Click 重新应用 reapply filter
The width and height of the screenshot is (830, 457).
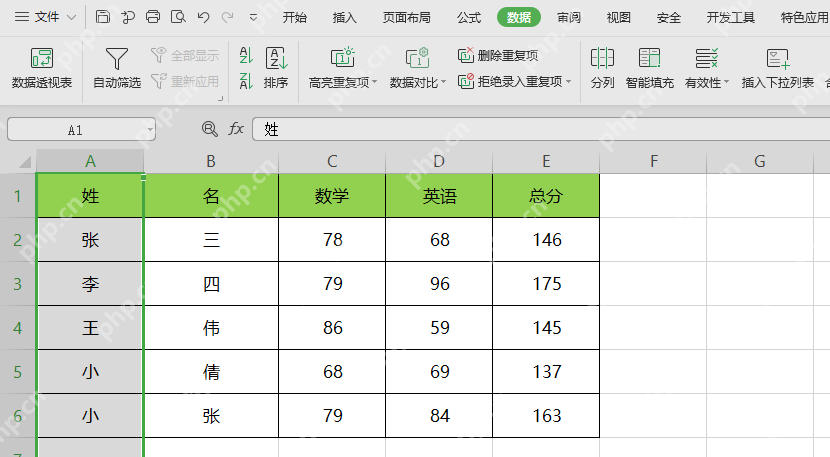185,81
